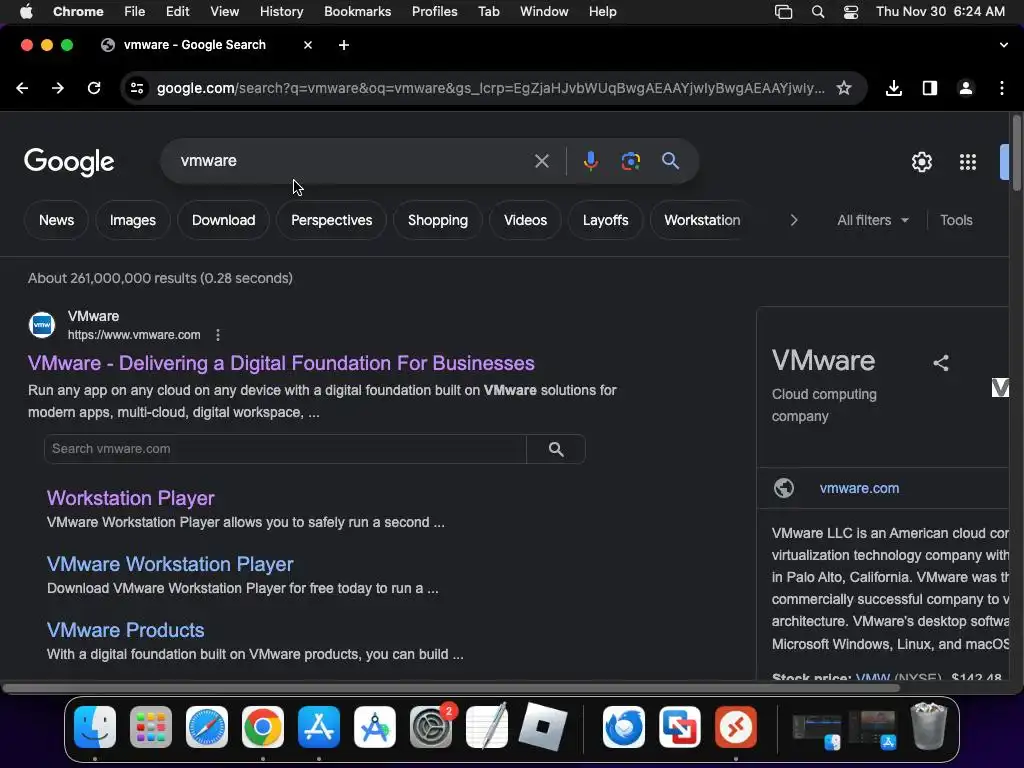Open Launchpad from the Dock
The image size is (1024, 768).
coord(151,727)
